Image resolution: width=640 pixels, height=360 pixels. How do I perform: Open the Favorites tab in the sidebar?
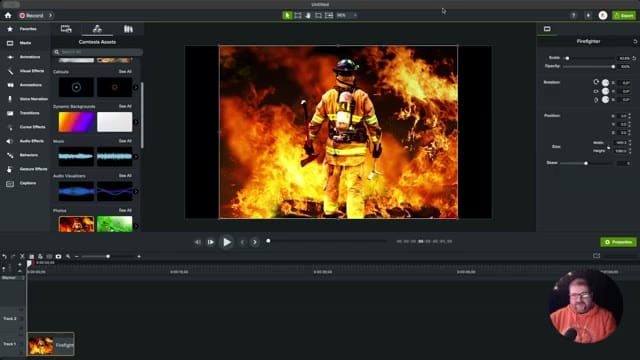(x=25, y=29)
